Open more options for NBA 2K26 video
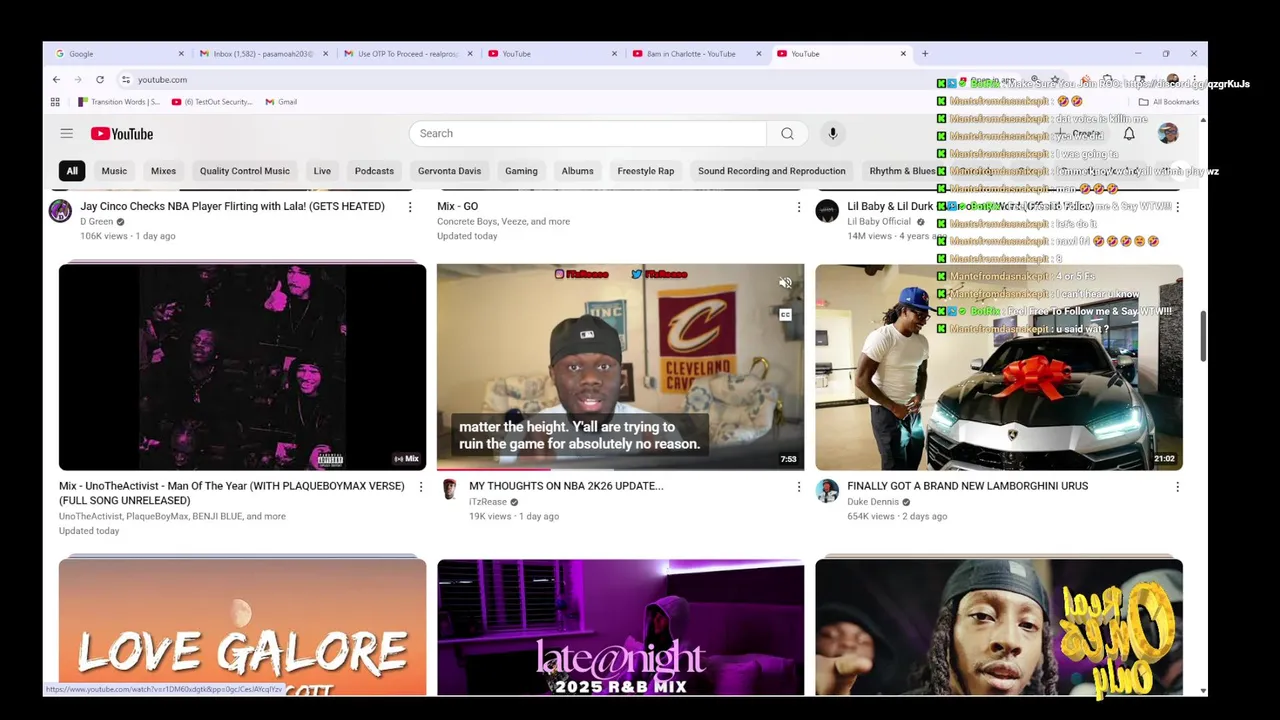This screenshot has width=1280, height=720. [x=798, y=487]
